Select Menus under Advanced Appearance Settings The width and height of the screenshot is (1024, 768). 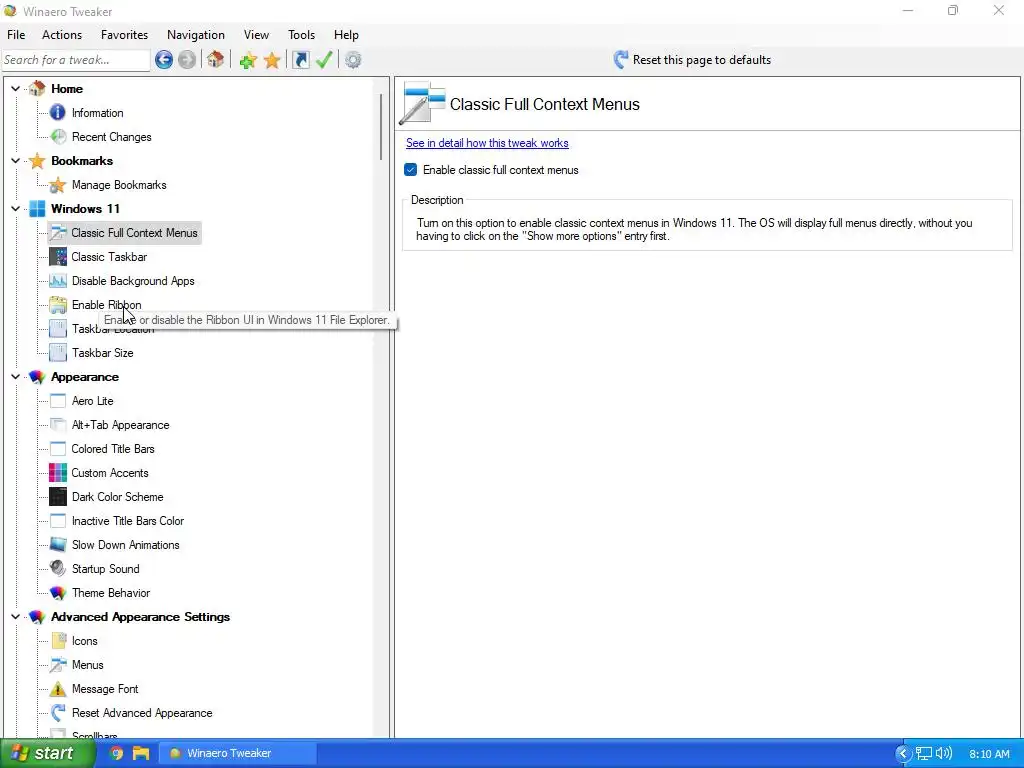click(x=88, y=665)
